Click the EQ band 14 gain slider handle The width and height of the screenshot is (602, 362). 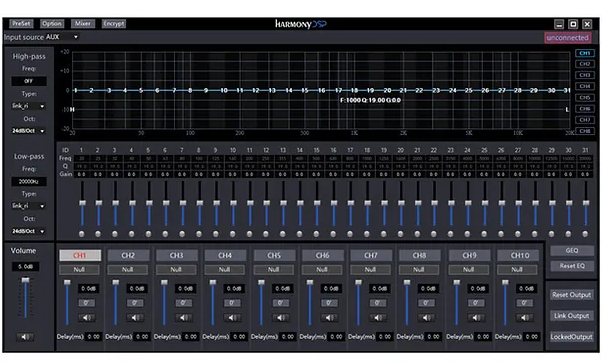300,203
